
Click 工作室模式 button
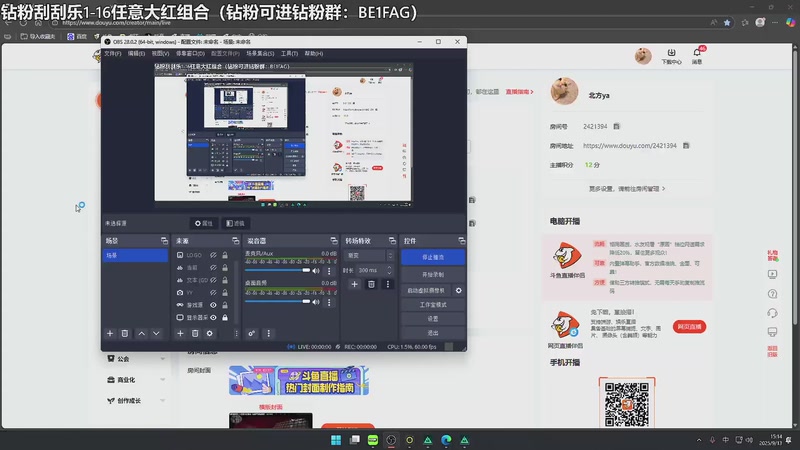433,305
